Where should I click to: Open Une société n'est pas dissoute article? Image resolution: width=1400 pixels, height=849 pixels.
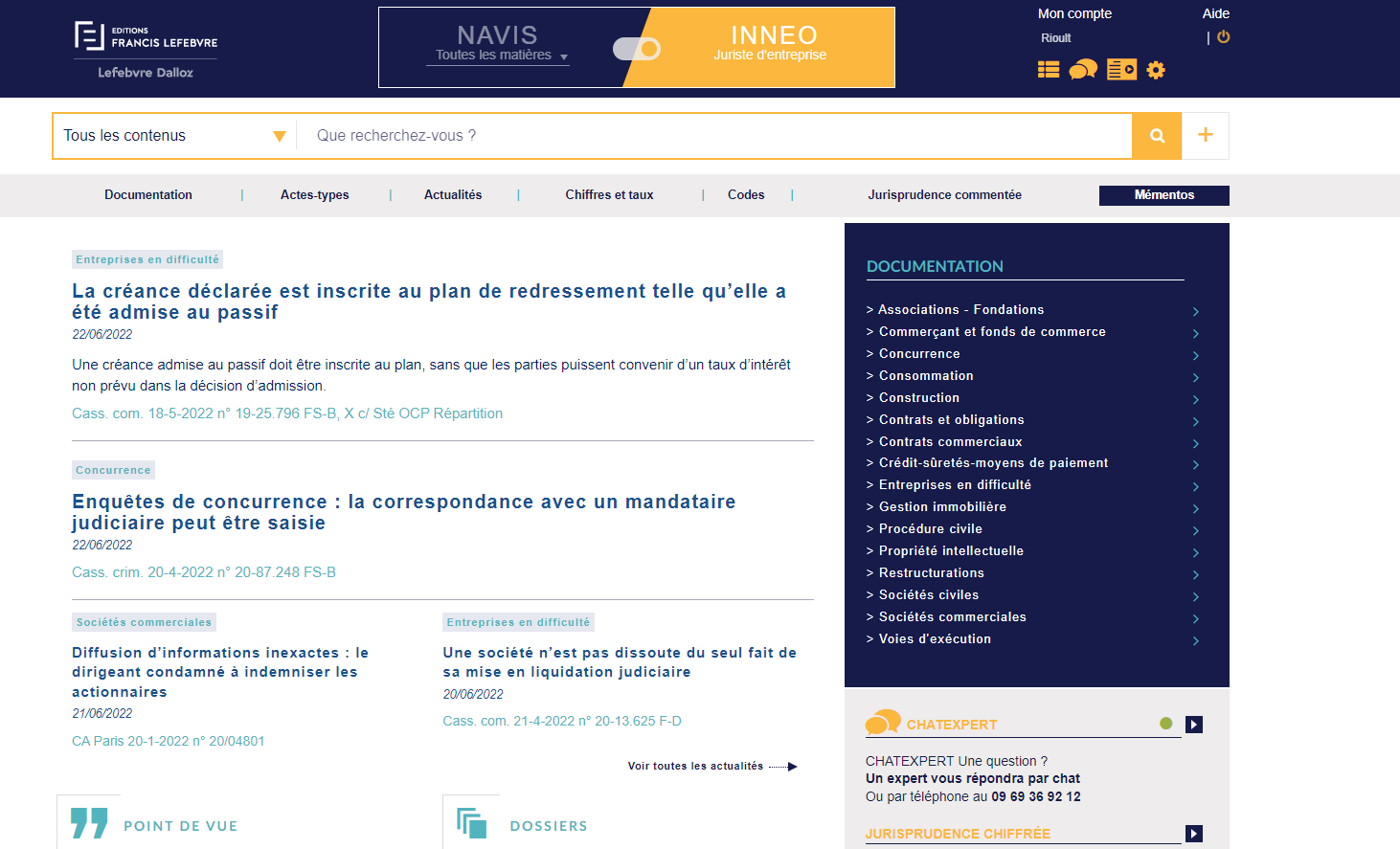[620, 662]
